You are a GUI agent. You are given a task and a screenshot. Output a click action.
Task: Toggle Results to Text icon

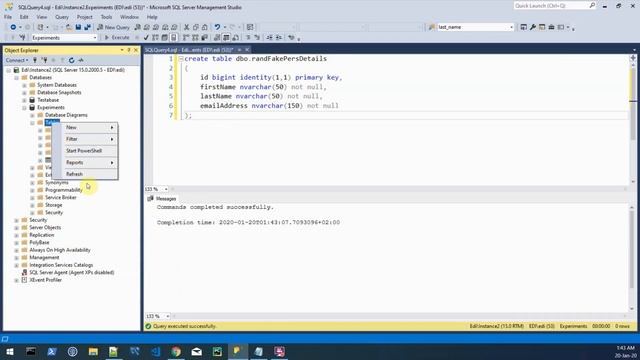point(217,38)
